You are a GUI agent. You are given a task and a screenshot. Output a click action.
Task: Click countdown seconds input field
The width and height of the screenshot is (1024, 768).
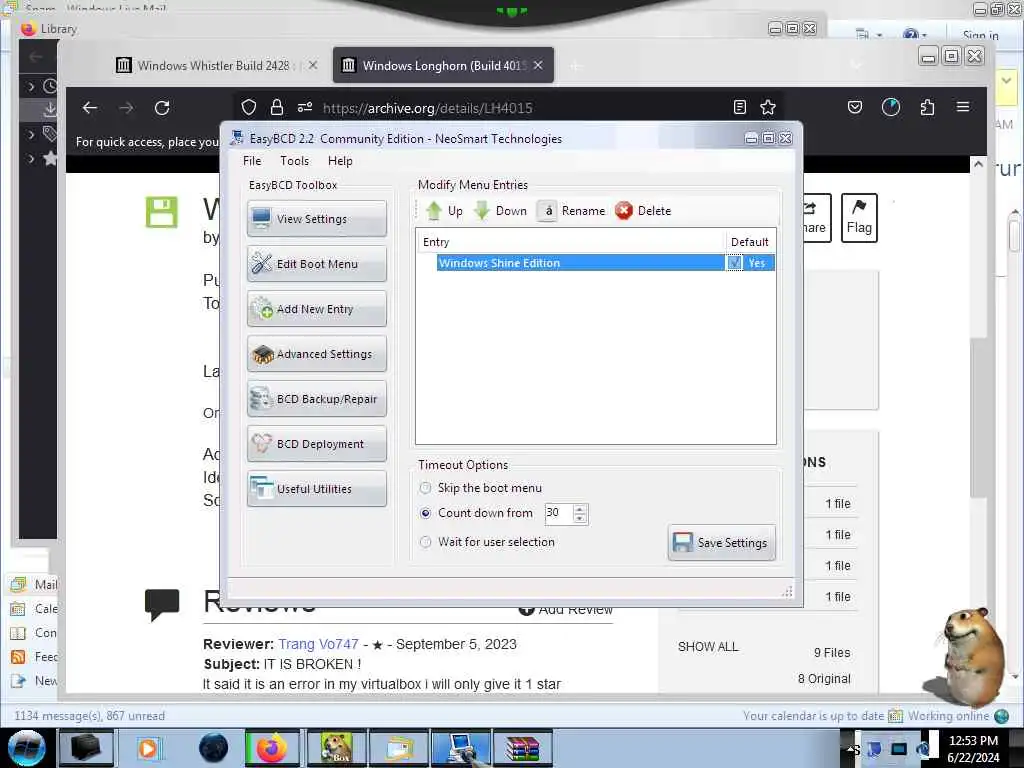point(558,513)
